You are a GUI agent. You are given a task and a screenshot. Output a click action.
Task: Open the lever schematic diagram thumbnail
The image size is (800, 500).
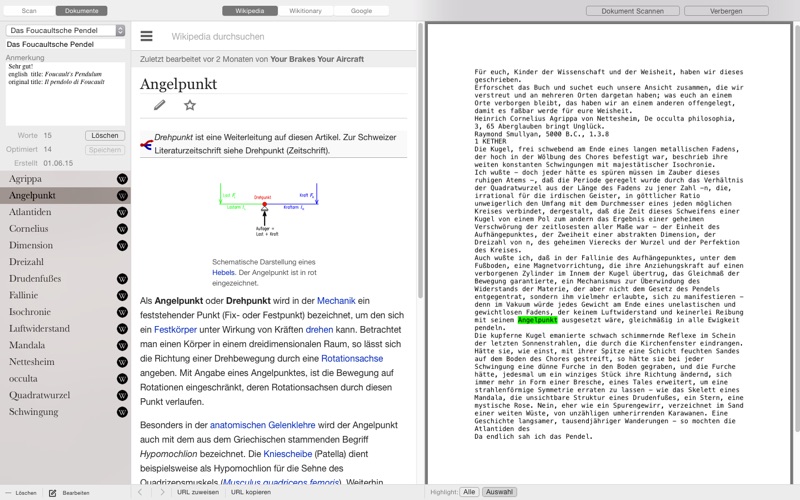pyautogui.click(x=268, y=209)
